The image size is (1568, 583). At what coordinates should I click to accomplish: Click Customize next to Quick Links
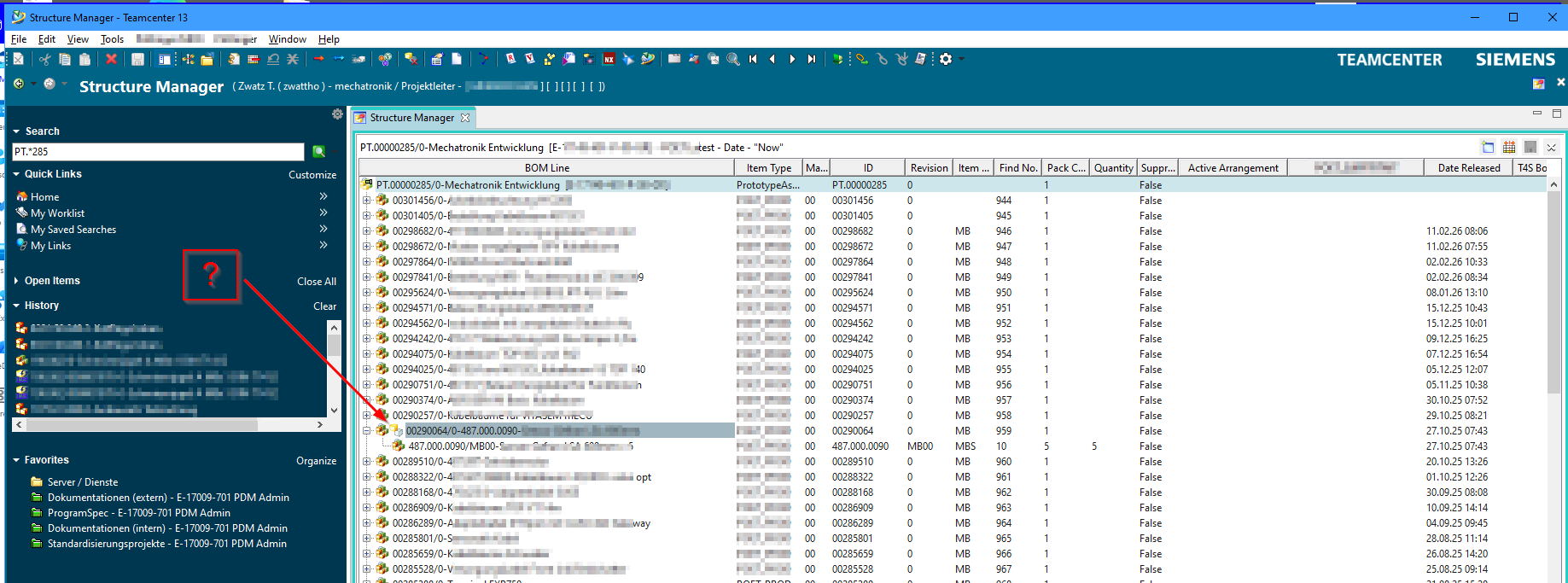312,175
